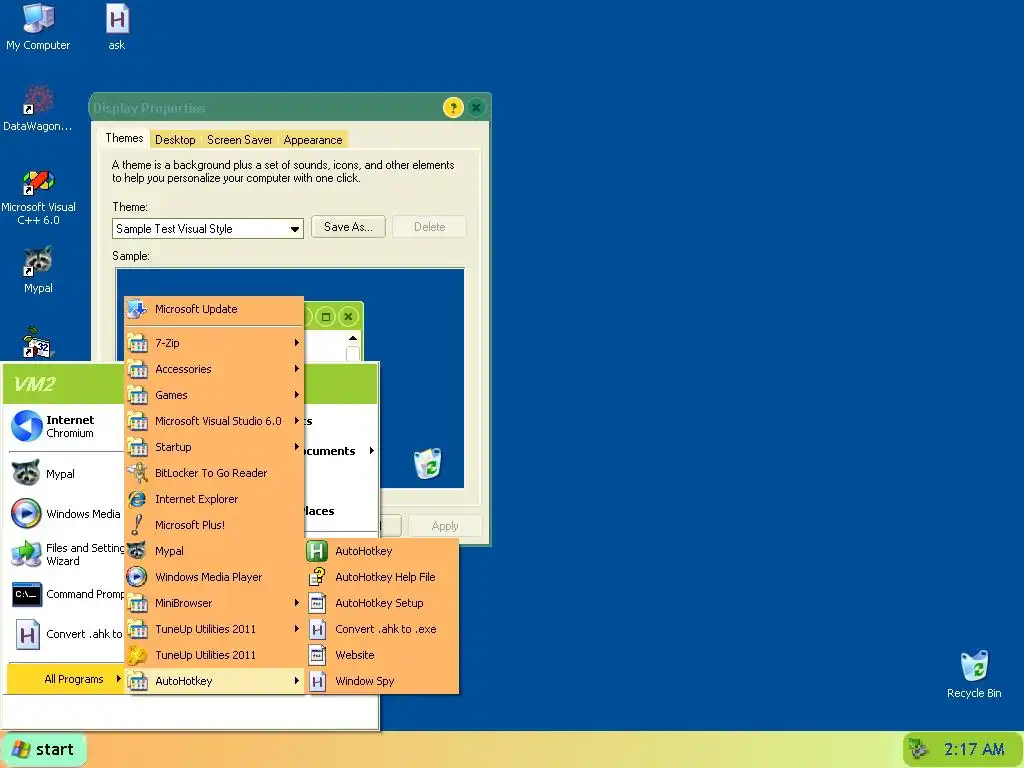Open Mypal in Start menu left pane

coord(65,473)
